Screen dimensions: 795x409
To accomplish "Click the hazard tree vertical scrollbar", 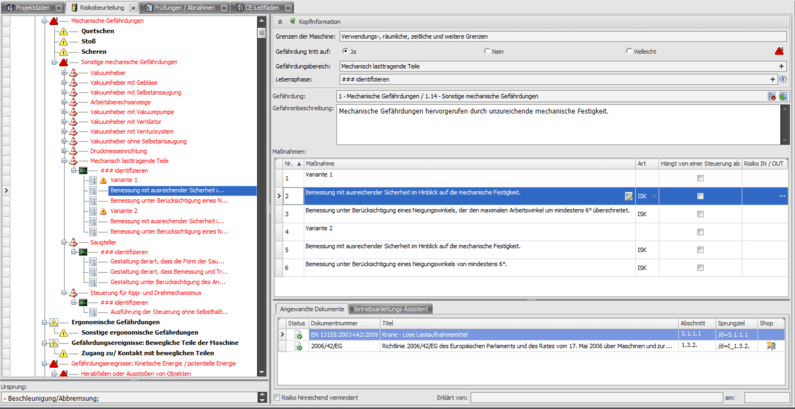I will point(262,196).
